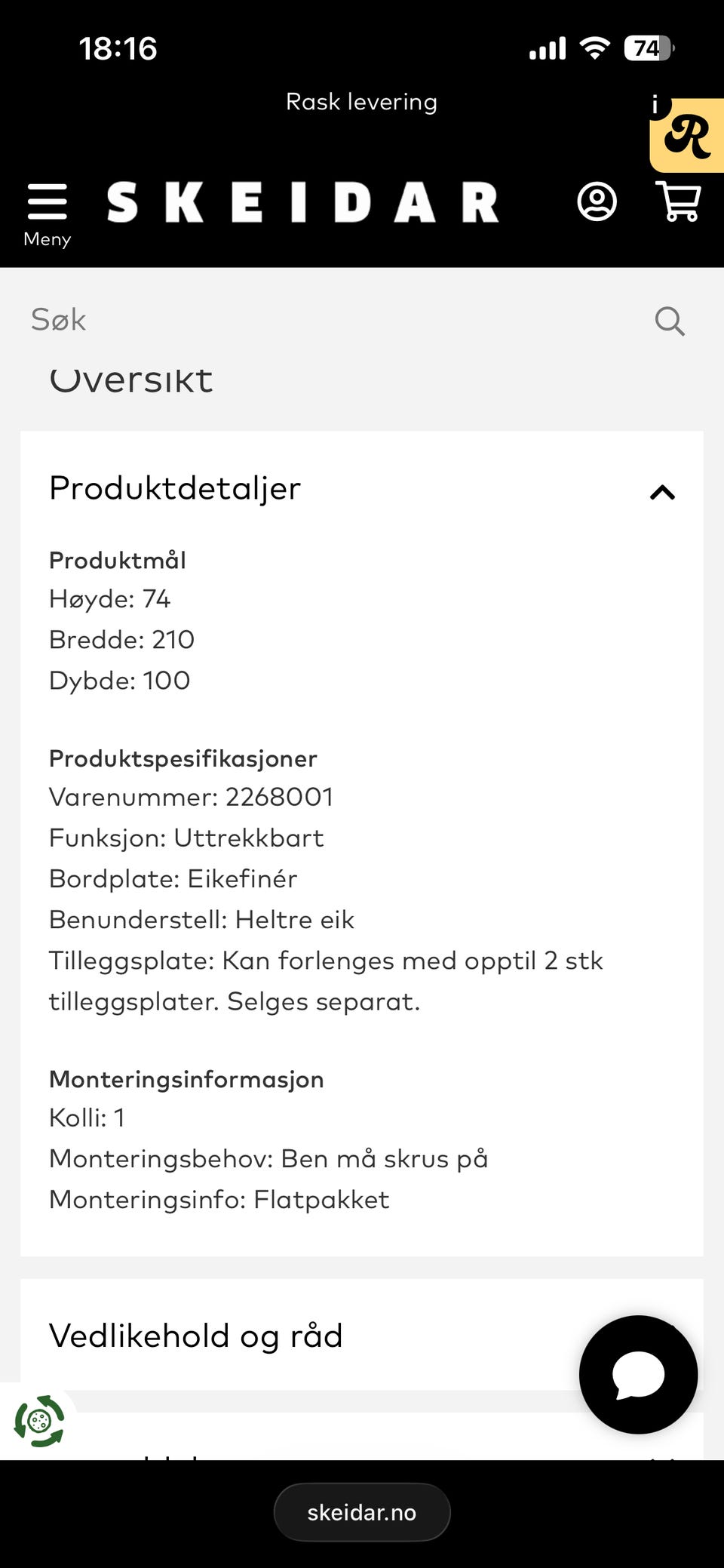Collapse Produktdetaljer using the chevron arrow
Screen dimensions: 724x1568
pyautogui.click(x=662, y=493)
